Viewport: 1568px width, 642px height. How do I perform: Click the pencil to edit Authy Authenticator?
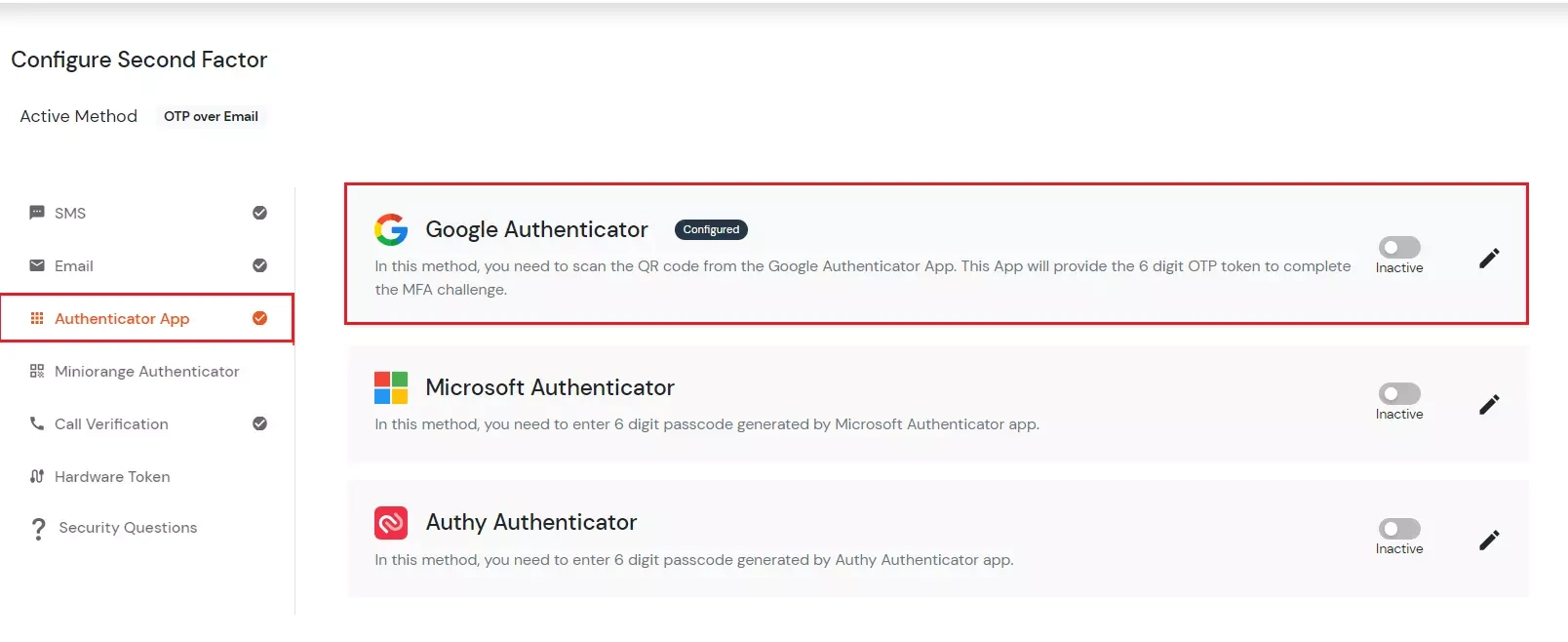(1489, 540)
